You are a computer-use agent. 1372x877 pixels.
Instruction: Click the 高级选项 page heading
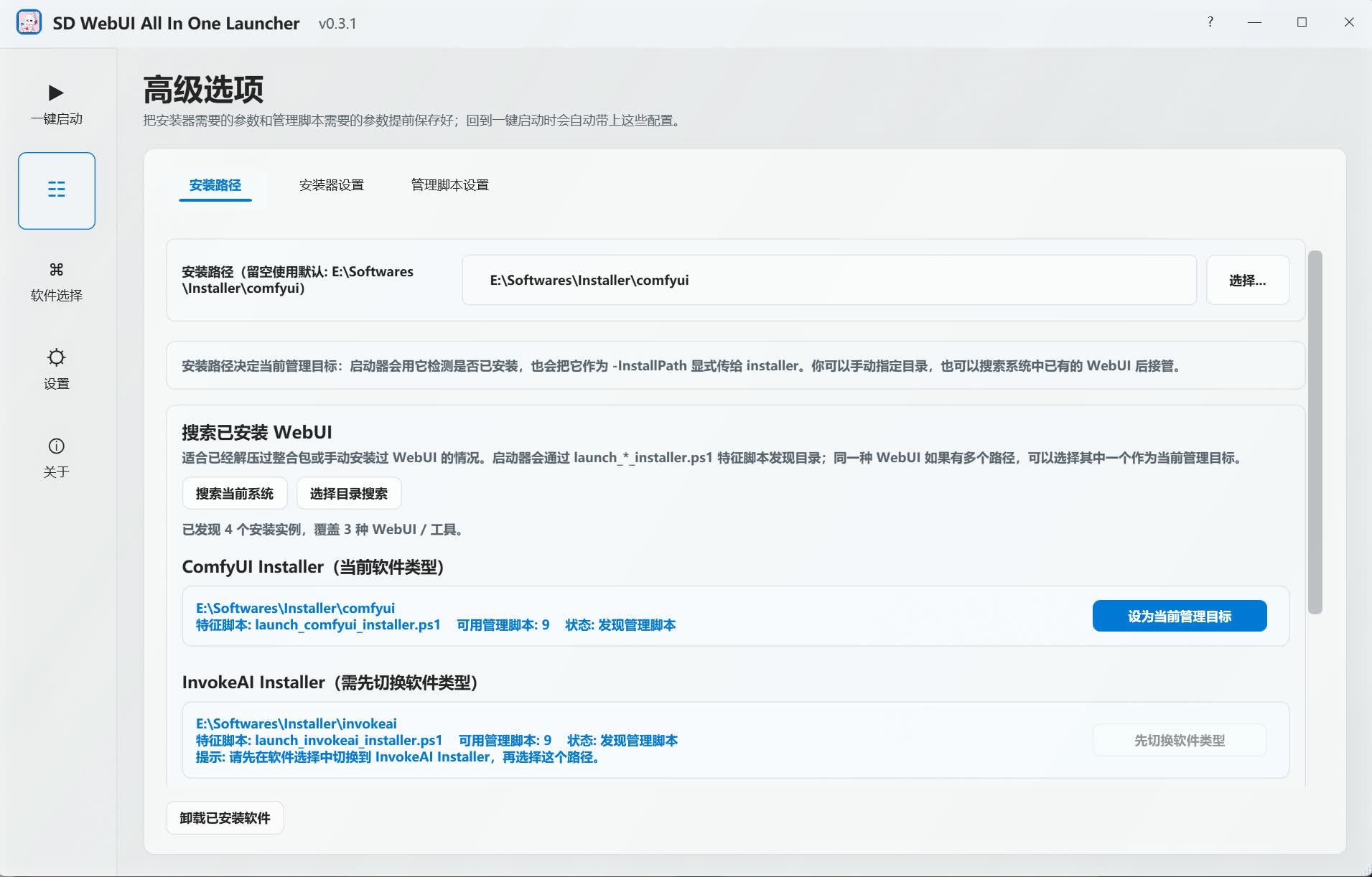[203, 90]
